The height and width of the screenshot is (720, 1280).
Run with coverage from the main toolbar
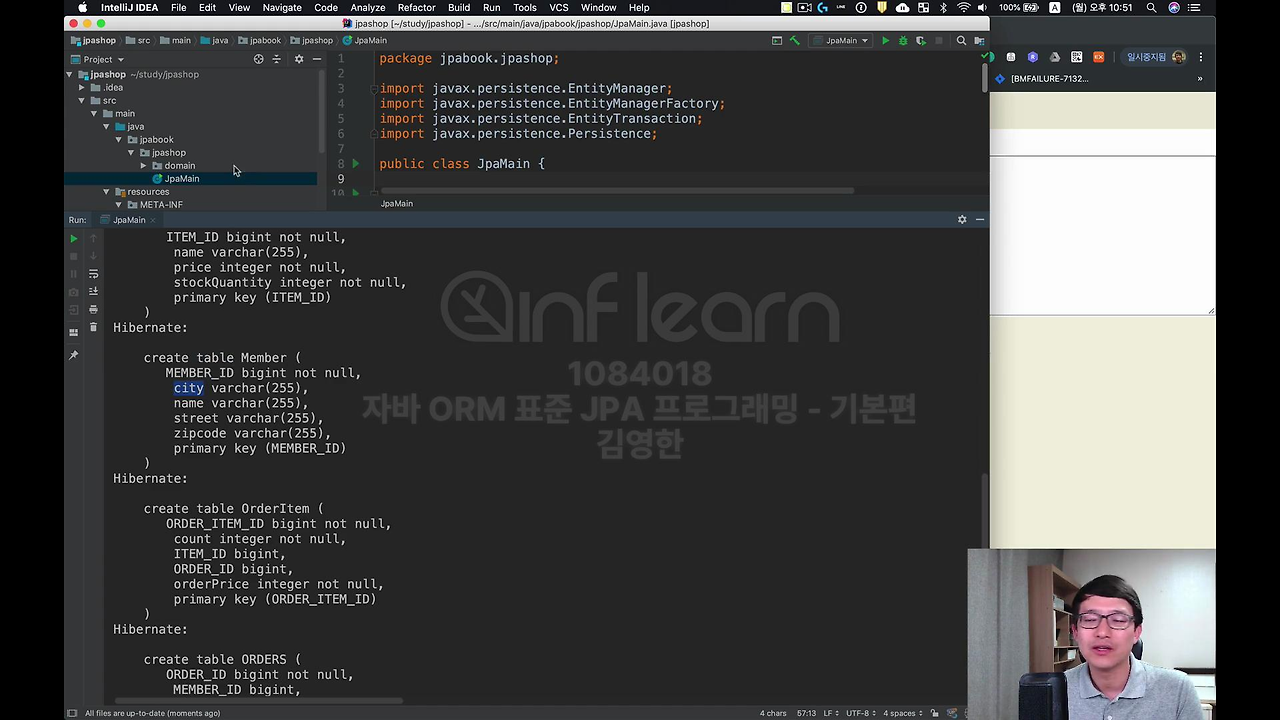pos(921,41)
